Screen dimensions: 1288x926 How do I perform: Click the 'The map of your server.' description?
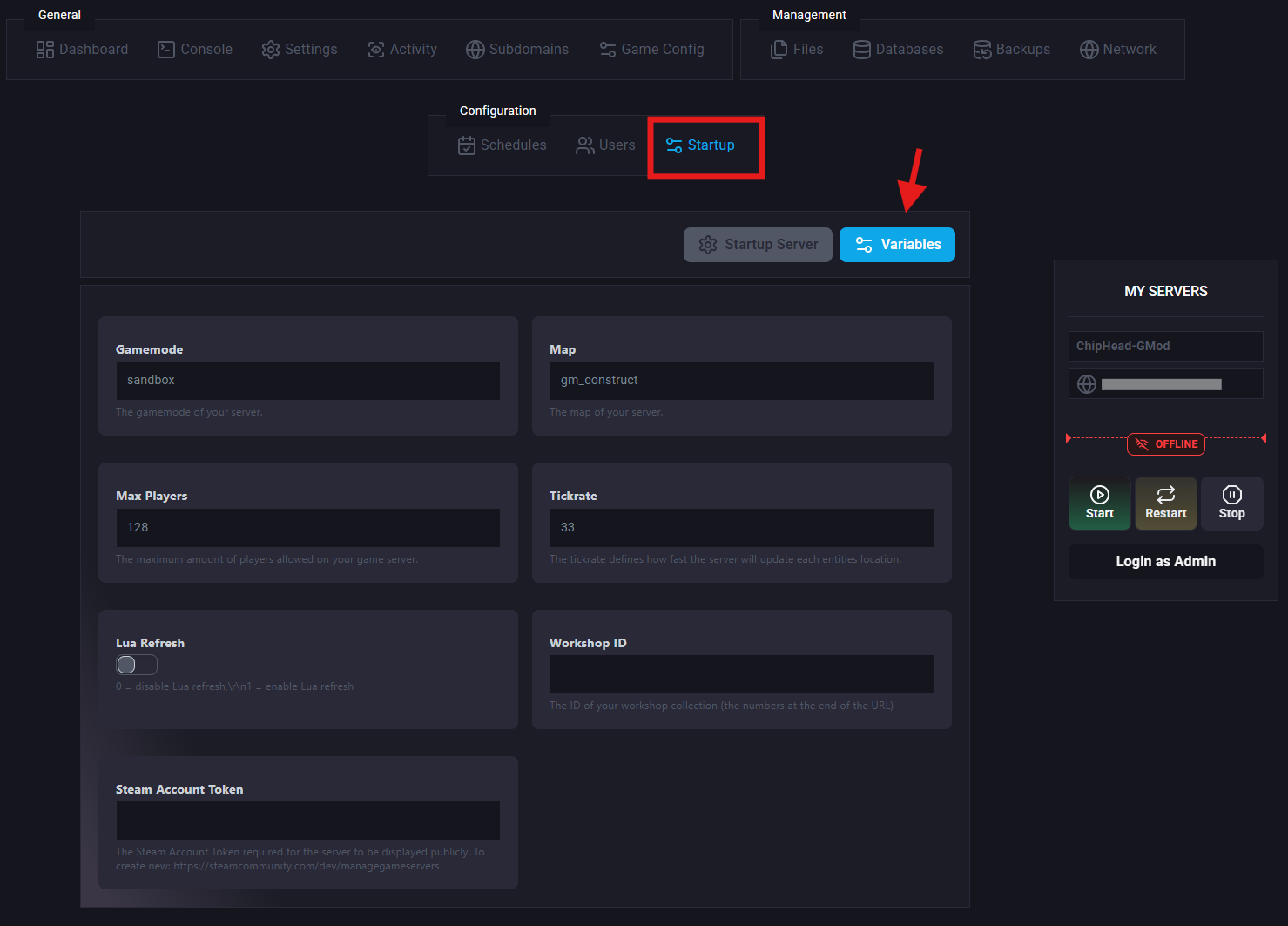click(606, 412)
